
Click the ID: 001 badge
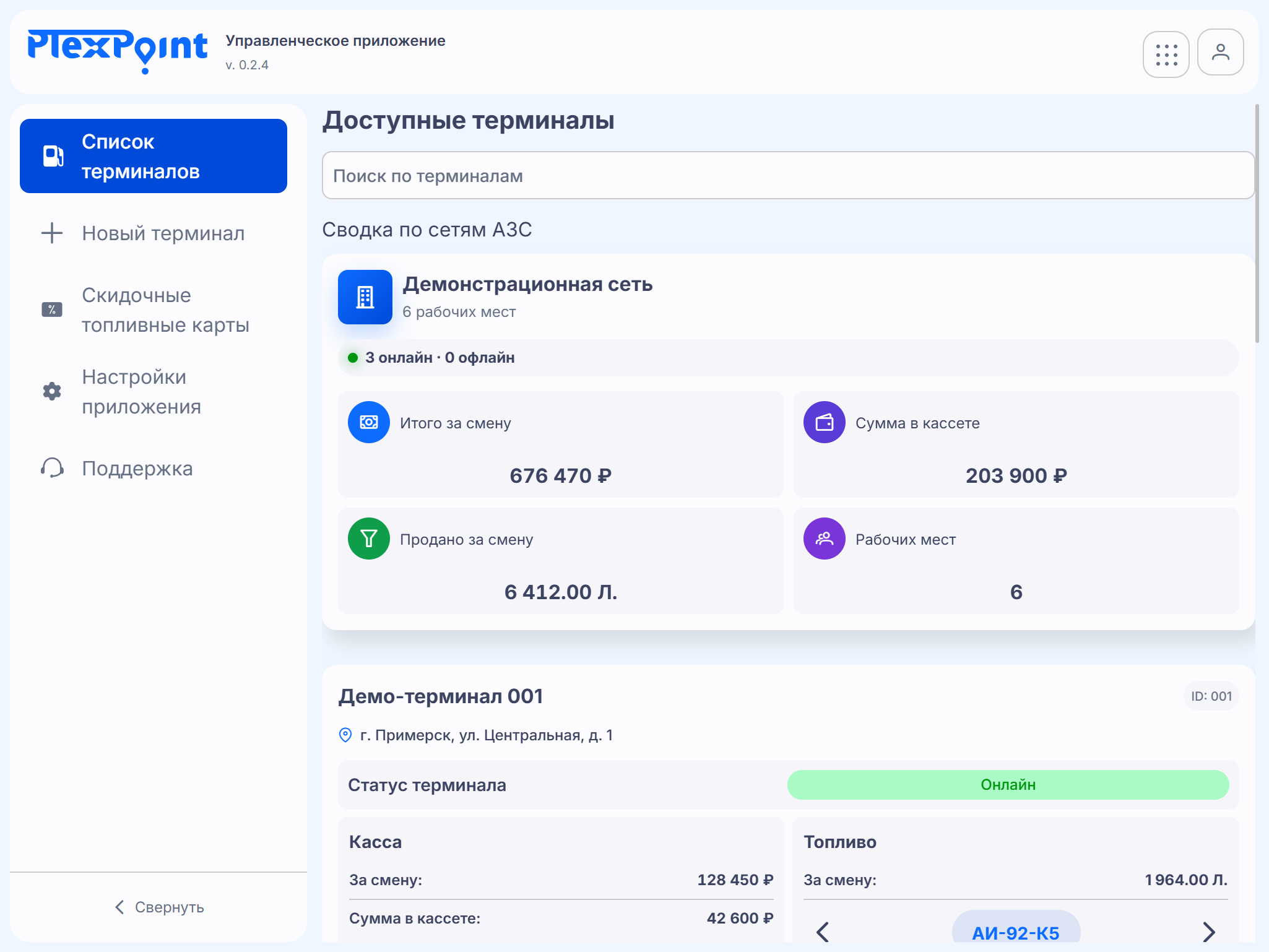[x=1211, y=696]
